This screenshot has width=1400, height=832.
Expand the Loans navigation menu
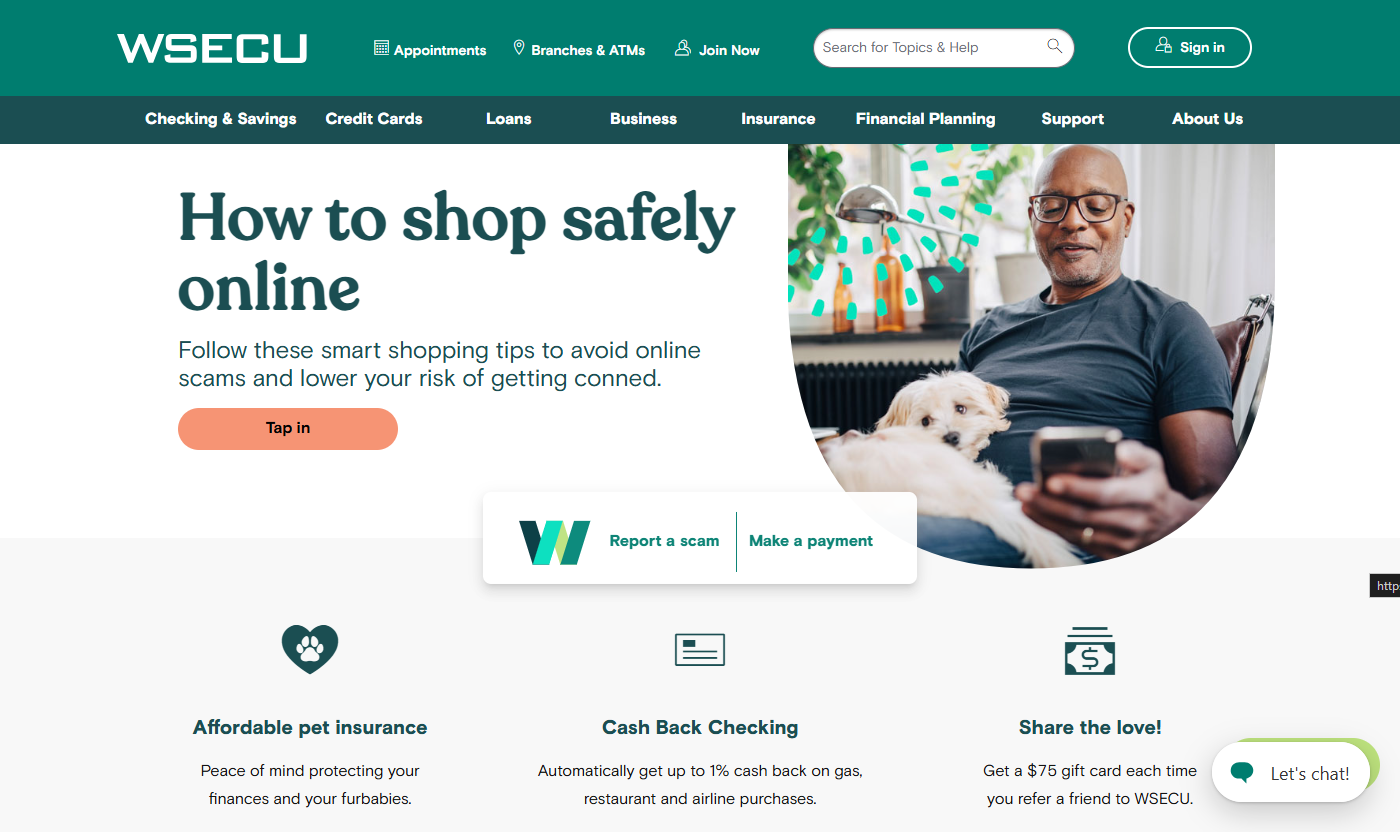point(509,119)
